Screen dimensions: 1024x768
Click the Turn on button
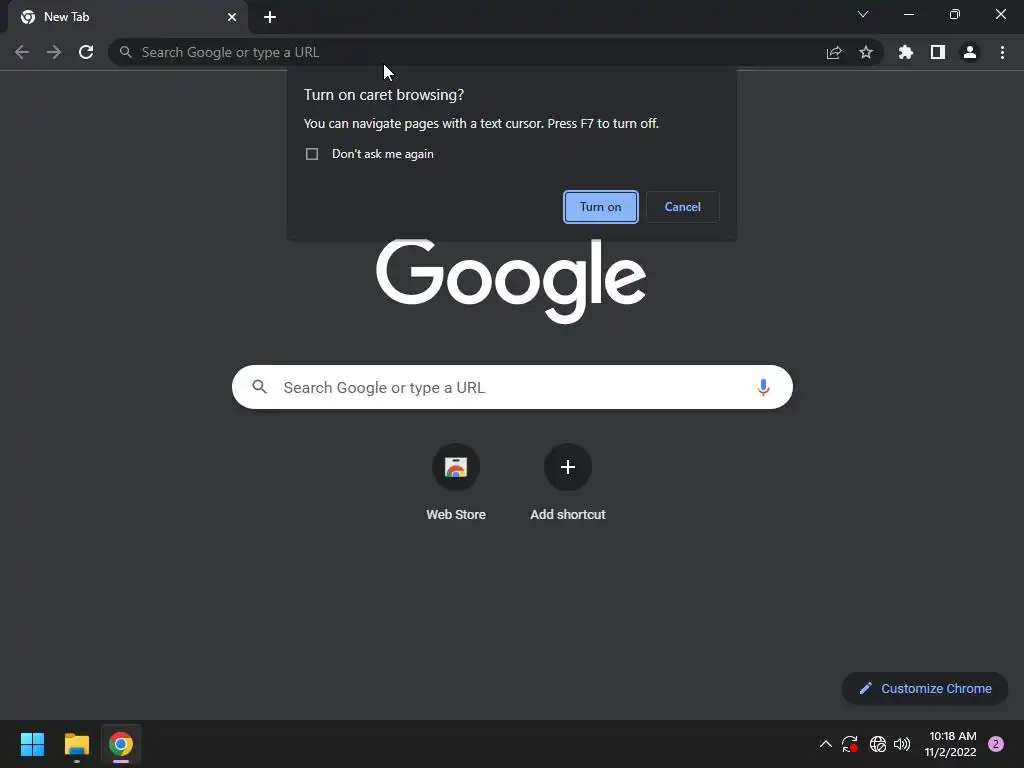click(601, 207)
